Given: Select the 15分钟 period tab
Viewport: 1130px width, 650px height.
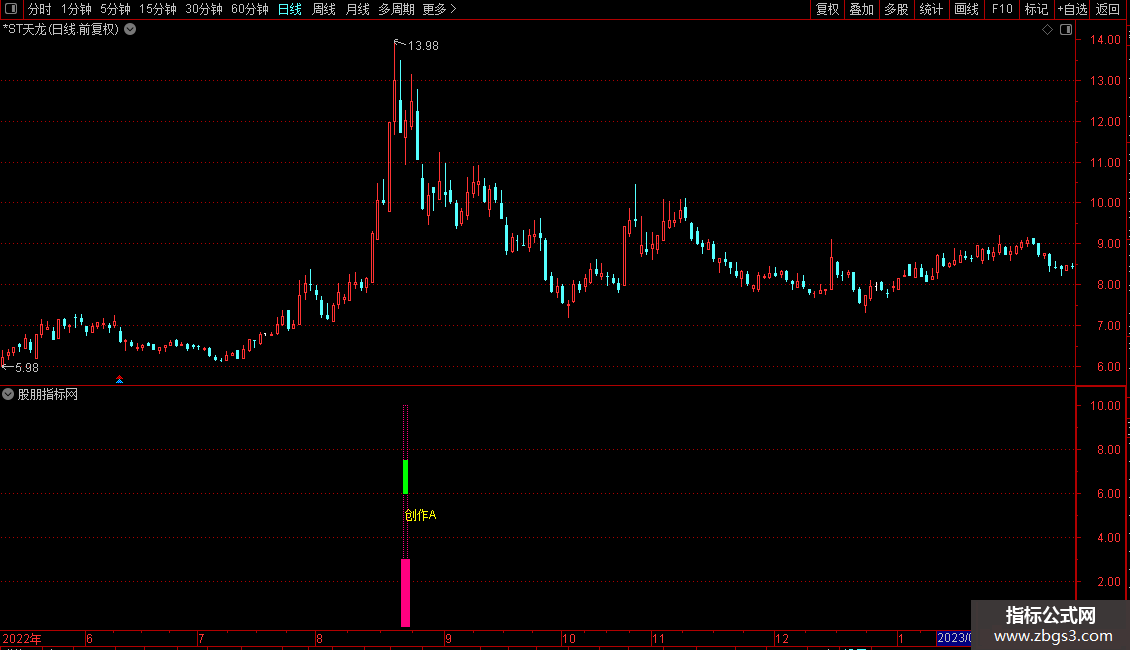Looking at the screenshot, I should point(158,9).
